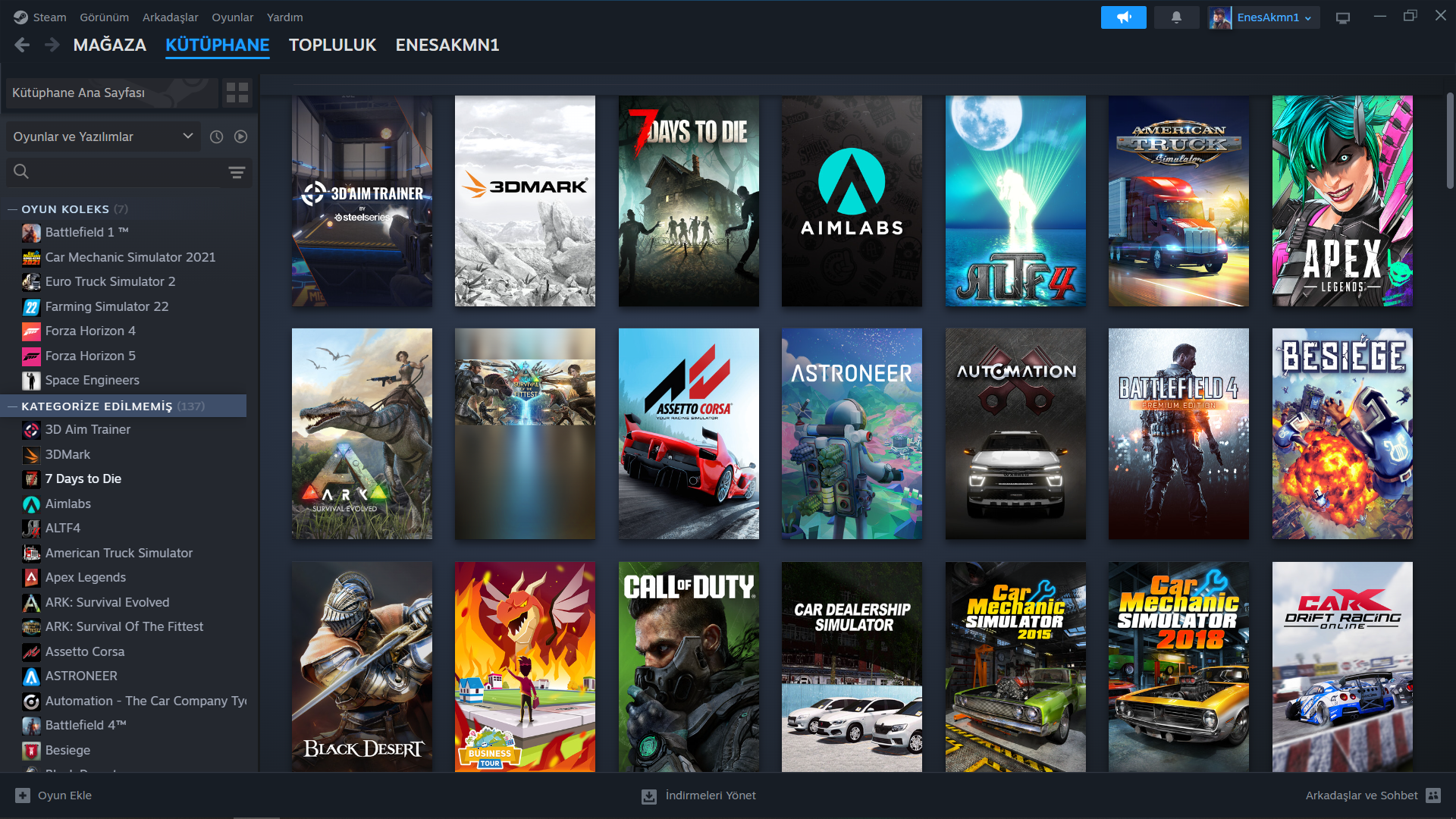Select the Apex Legends game cover
The image size is (1456, 819).
1341,201
